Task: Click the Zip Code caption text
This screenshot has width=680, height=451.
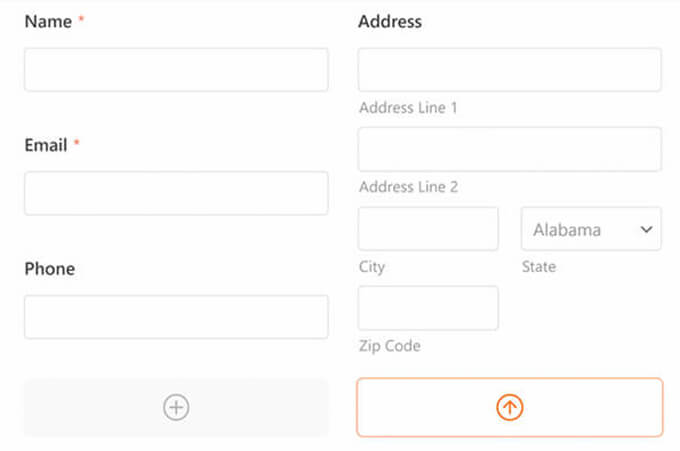Action: click(x=390, y=346)
